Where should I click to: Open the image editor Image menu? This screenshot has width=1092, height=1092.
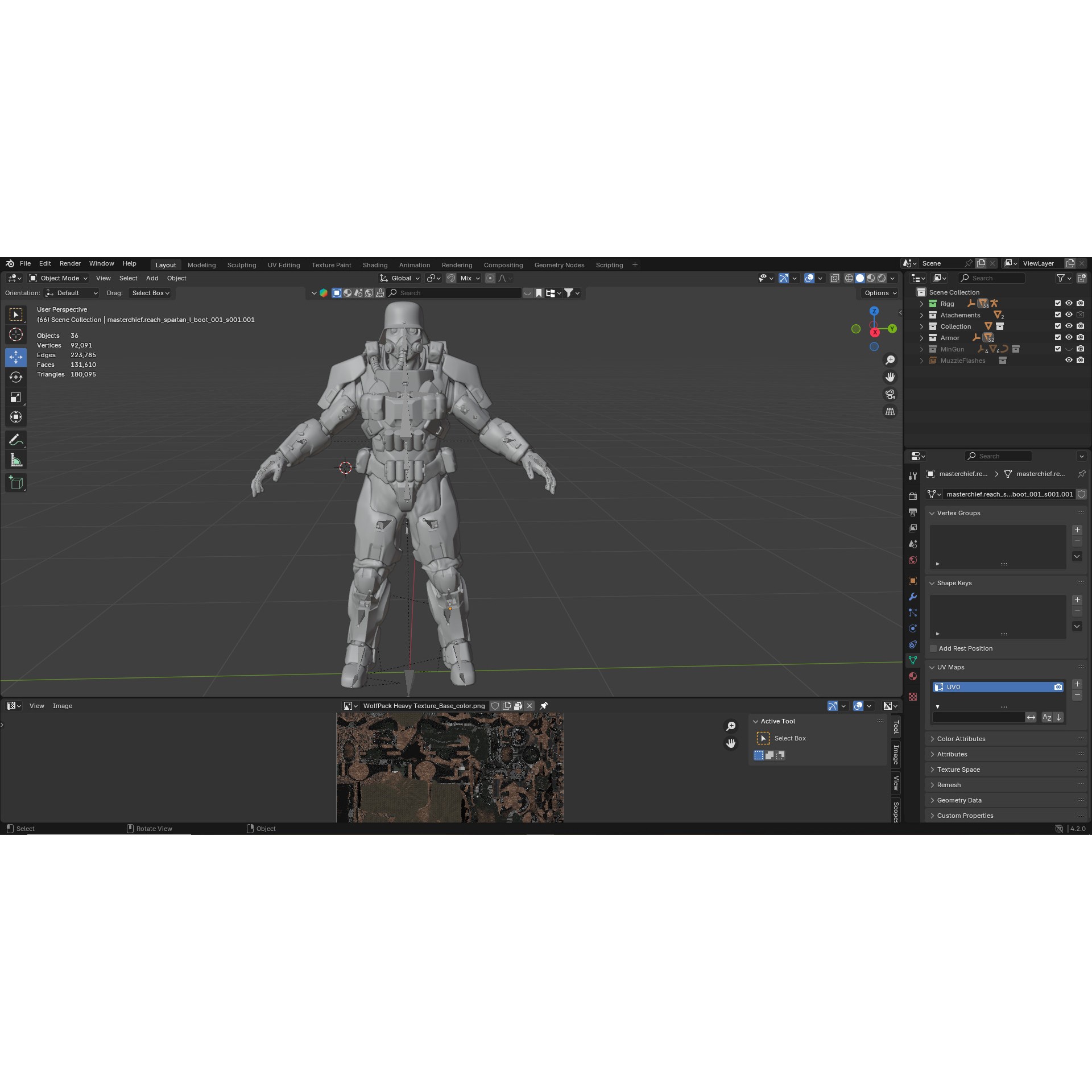63,706
